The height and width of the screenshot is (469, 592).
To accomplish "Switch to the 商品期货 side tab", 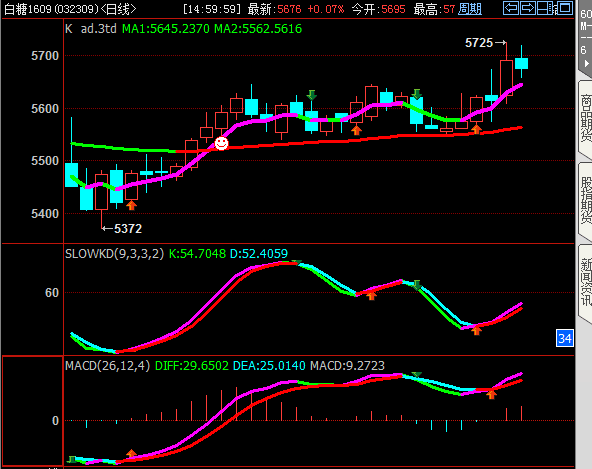I will pos(586,118).
